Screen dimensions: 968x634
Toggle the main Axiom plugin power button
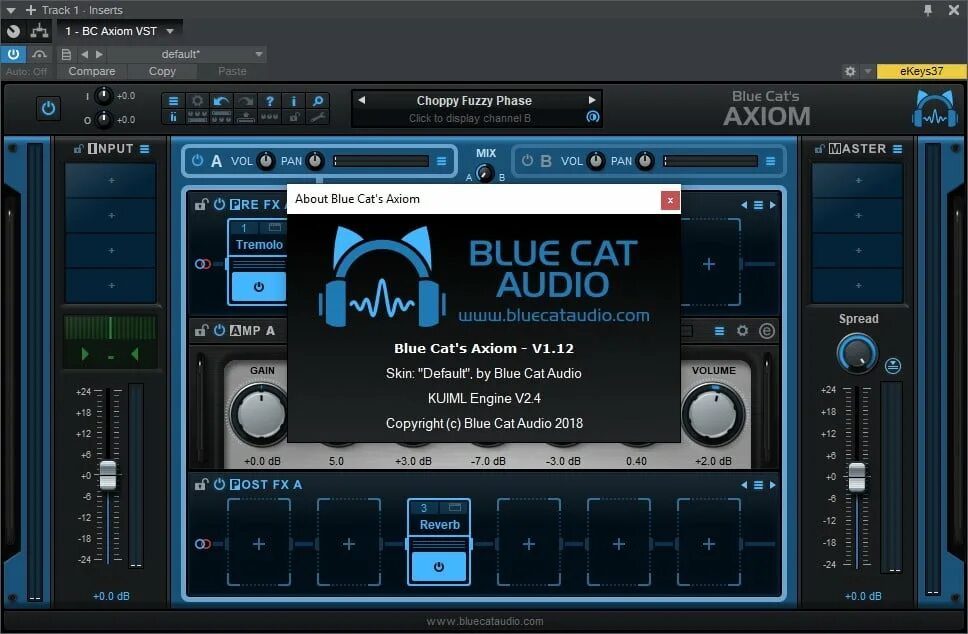pyautogui.click(x=48, y=109)
